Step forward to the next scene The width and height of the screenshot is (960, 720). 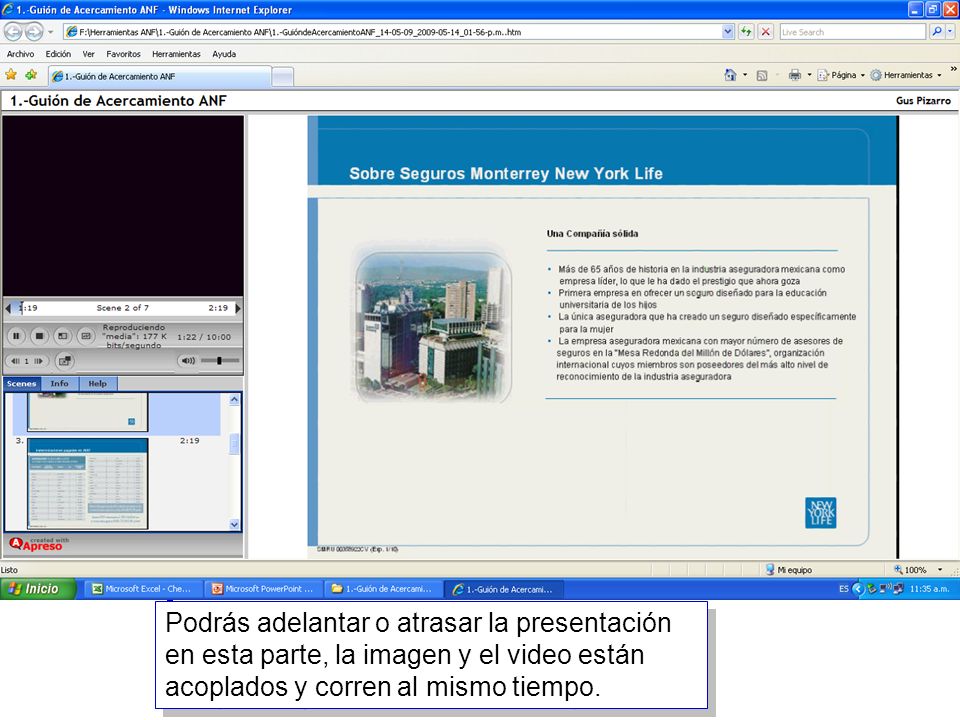pyautogui.click(x=39, y=361)
